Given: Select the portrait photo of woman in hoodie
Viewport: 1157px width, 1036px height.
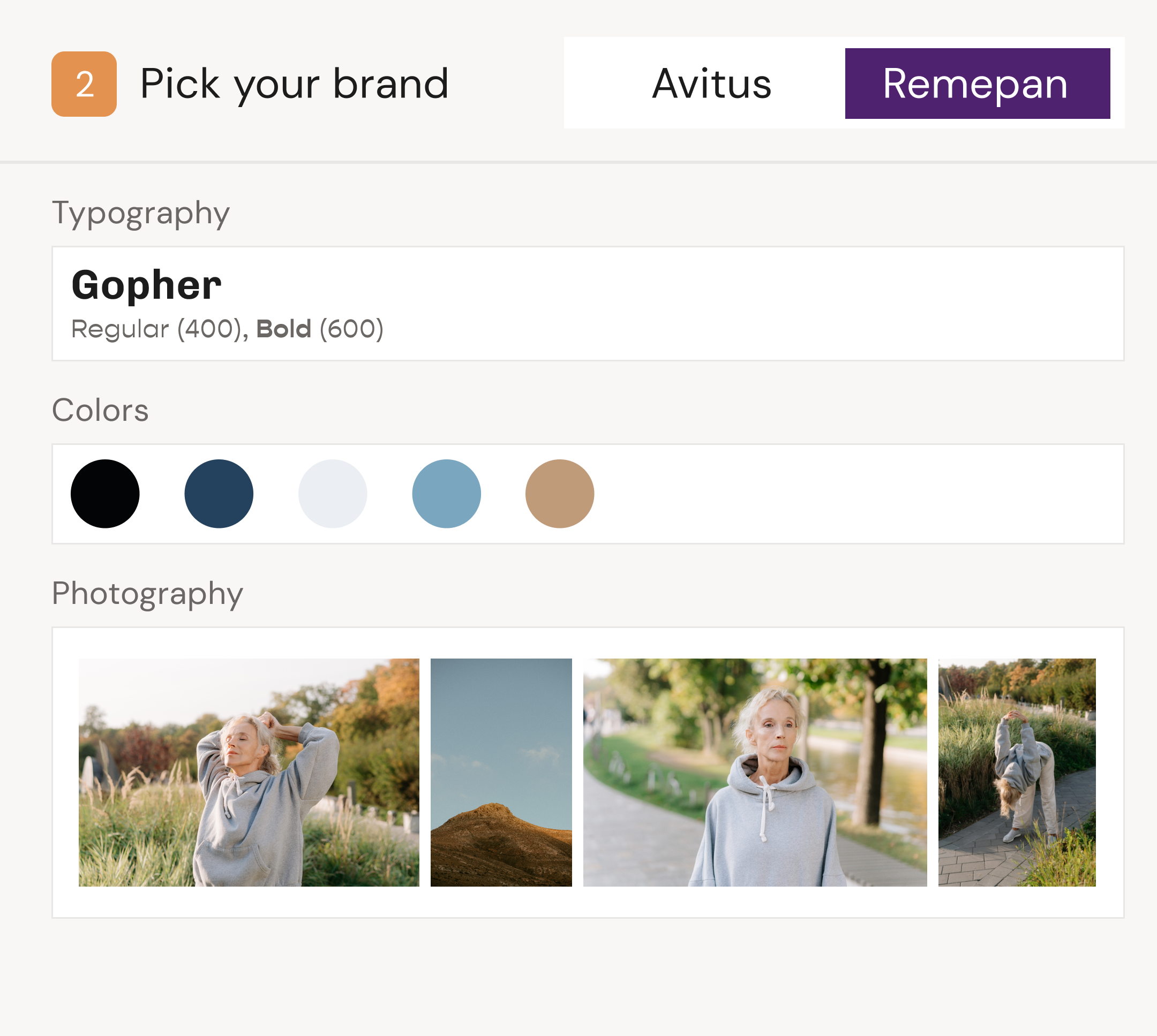Looking at the screenshot, I should 754,772.
